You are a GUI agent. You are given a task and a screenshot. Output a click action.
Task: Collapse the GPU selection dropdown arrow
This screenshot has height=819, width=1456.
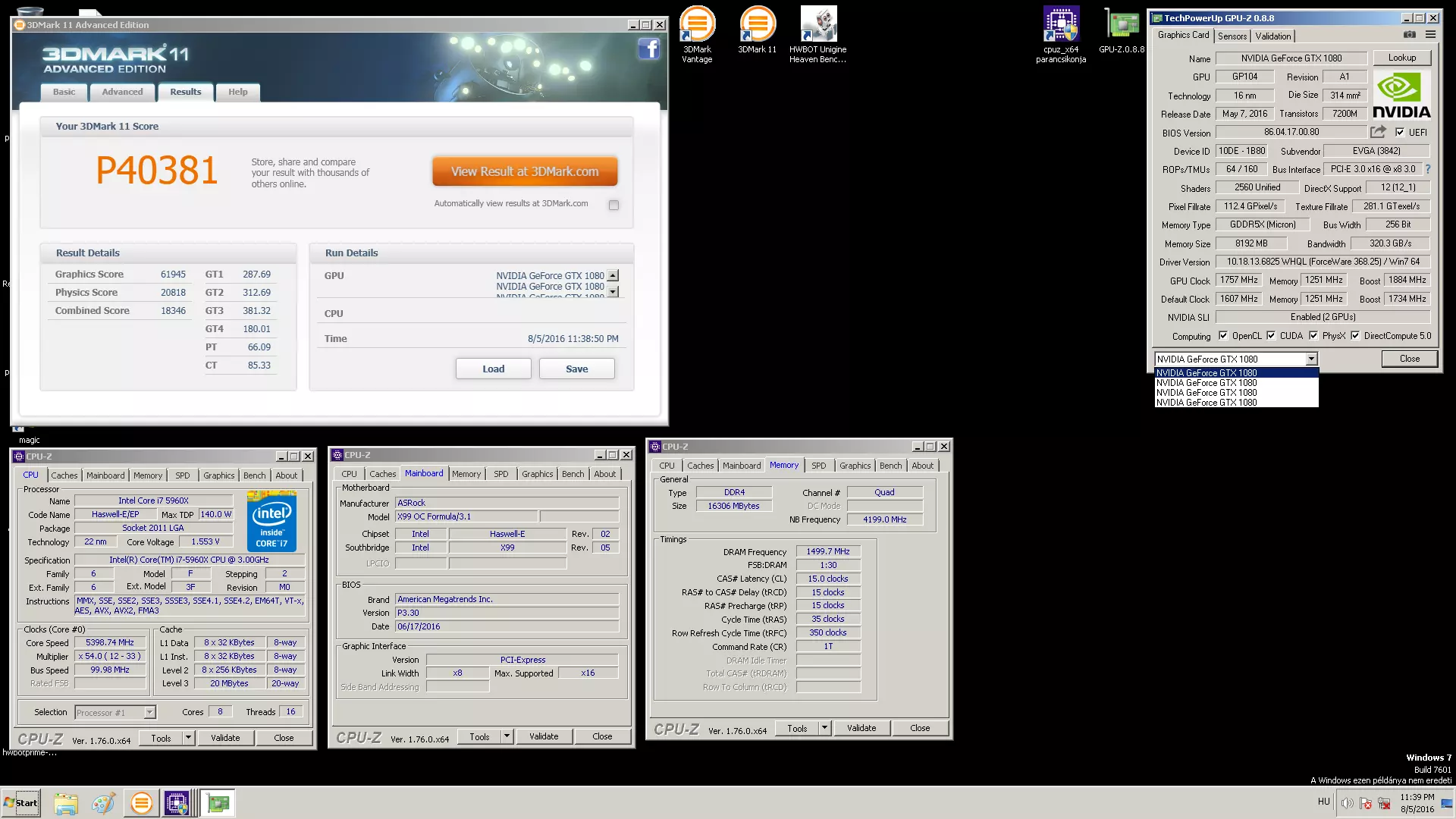[x=1311, y=359]
